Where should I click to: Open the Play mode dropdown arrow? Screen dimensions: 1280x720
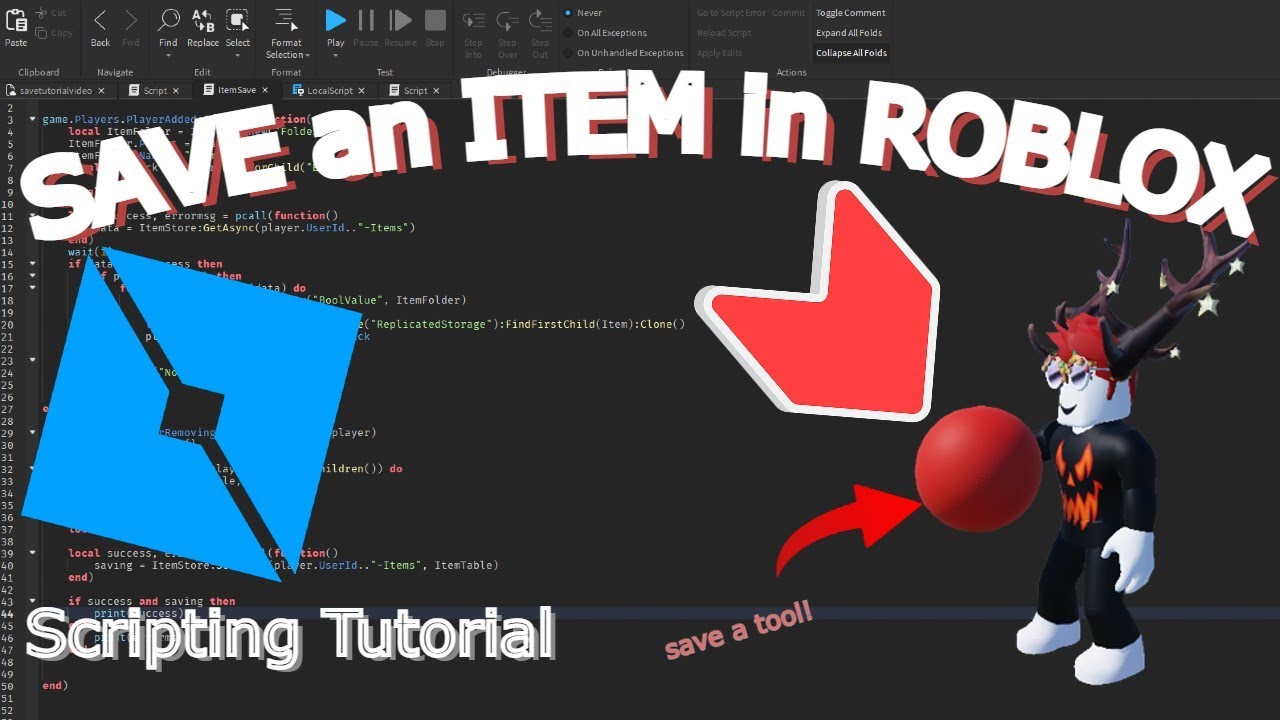click(336, 55)
